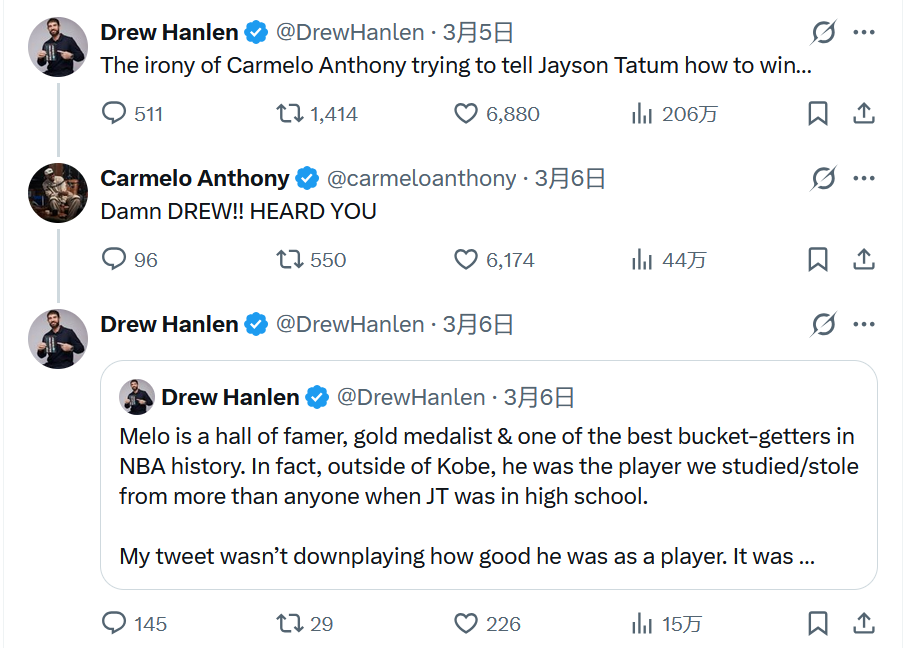
Task: Like the tweet with 6,880 likes
Action: (x=466, y=114)
